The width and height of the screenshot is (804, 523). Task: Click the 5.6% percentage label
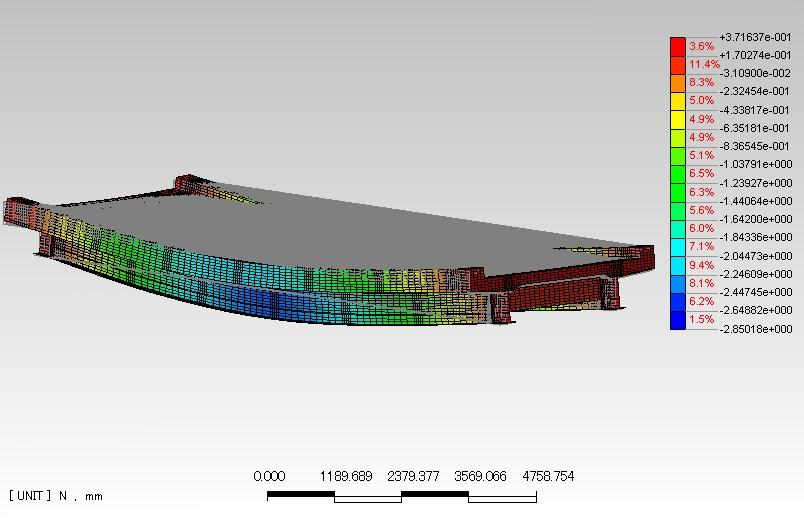[x=701, y=210]
